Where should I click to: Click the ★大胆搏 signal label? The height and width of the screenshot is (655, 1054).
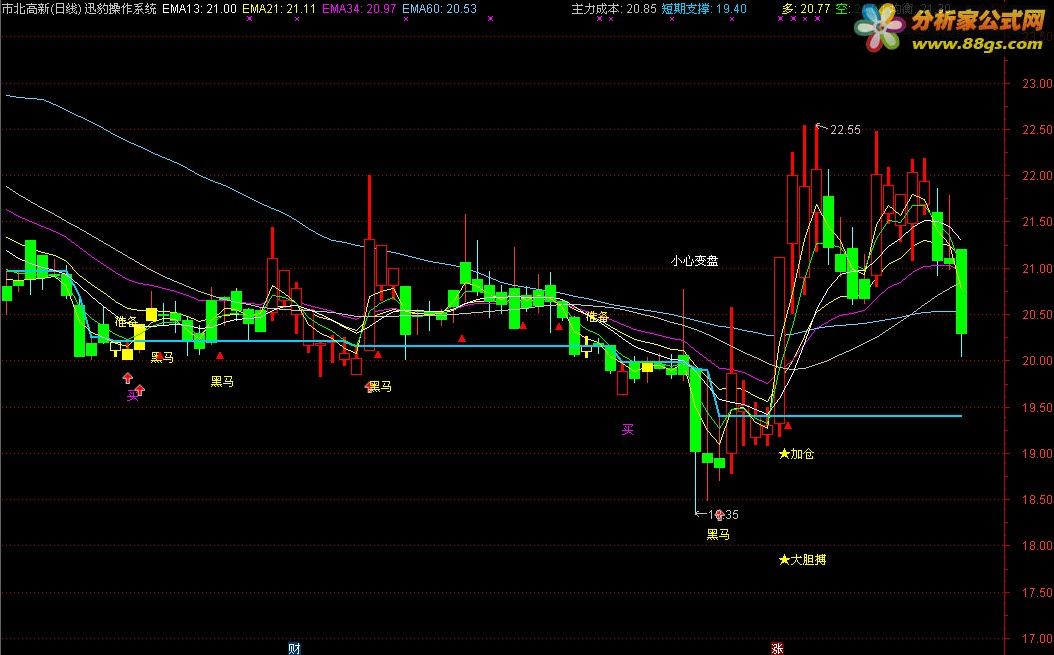802,560
